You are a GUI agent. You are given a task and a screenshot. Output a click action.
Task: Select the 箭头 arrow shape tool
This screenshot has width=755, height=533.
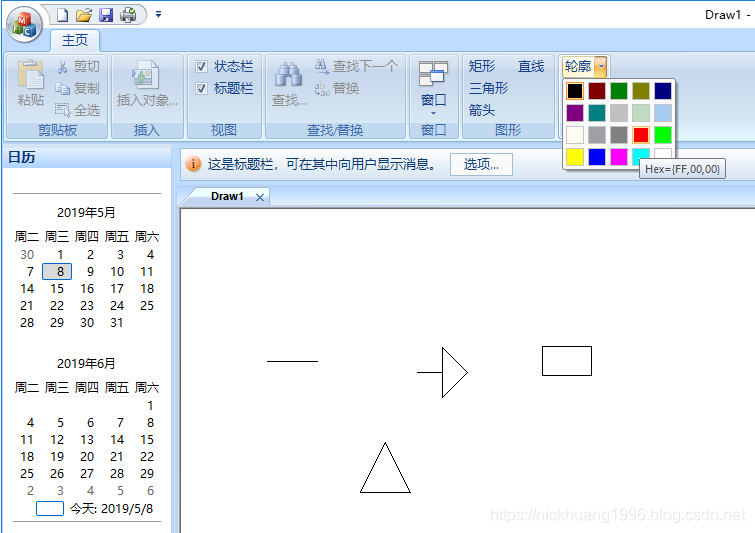tap(482, 110)
